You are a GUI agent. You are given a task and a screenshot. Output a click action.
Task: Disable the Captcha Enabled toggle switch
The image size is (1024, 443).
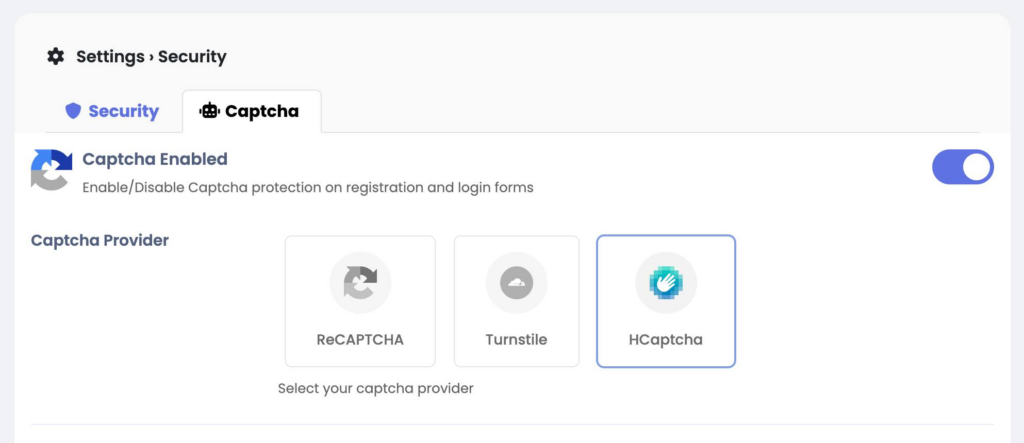click(x=963, y=167)
